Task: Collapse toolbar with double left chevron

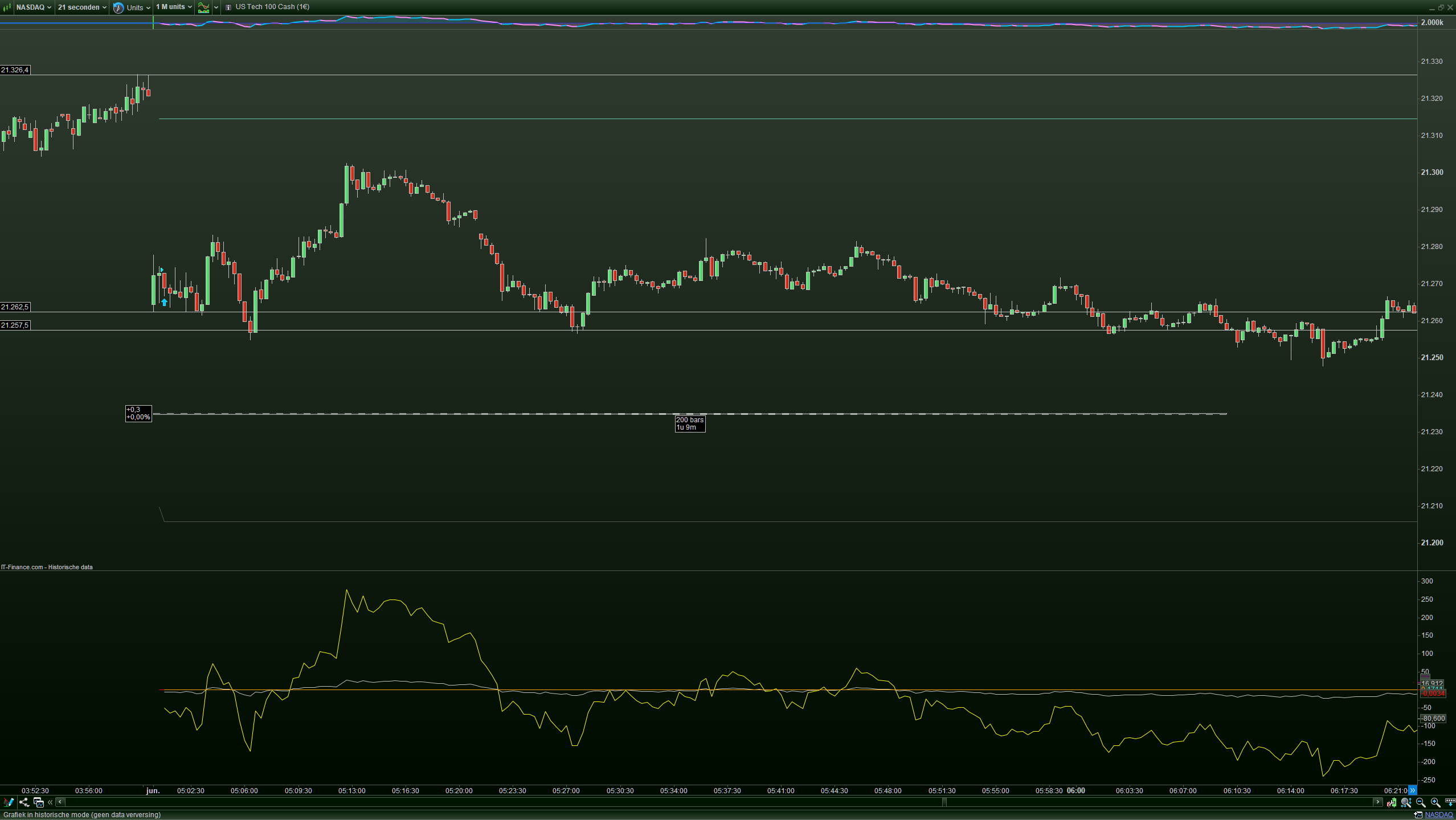Action: (50, 802)
